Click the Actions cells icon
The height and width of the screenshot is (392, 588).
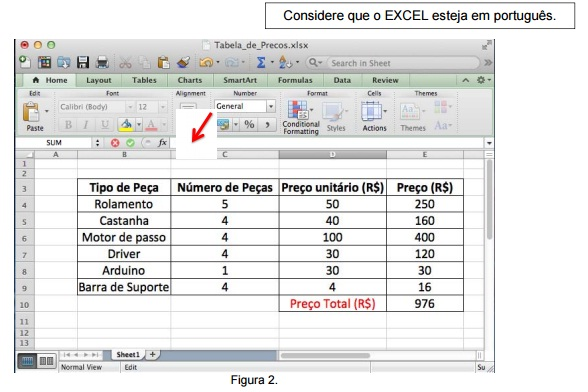[x=371, y=111]
